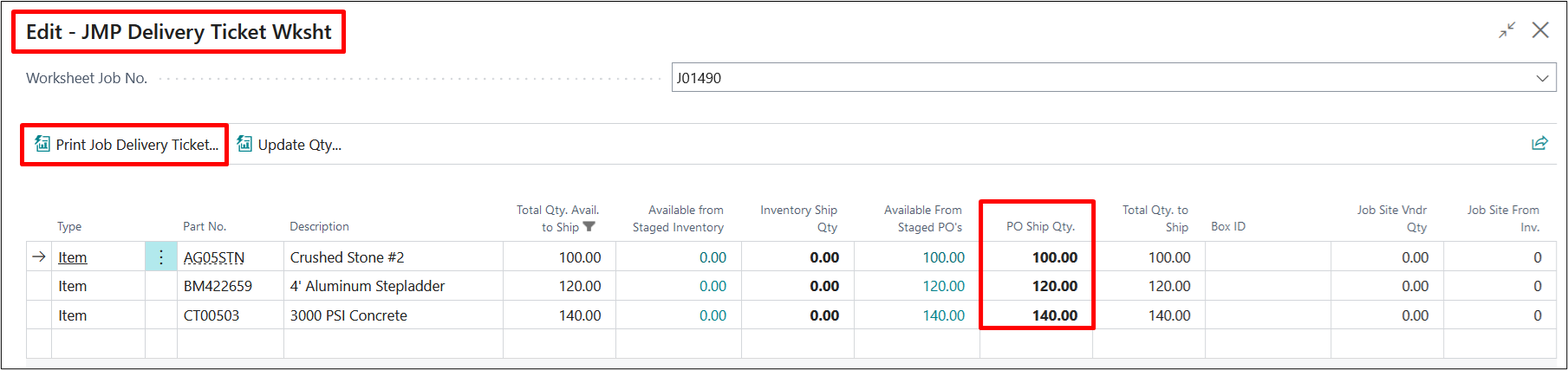Select the row arrow indicator for first line
The height and width of the screenshot is (370, 1568).
tap(39, 257)
